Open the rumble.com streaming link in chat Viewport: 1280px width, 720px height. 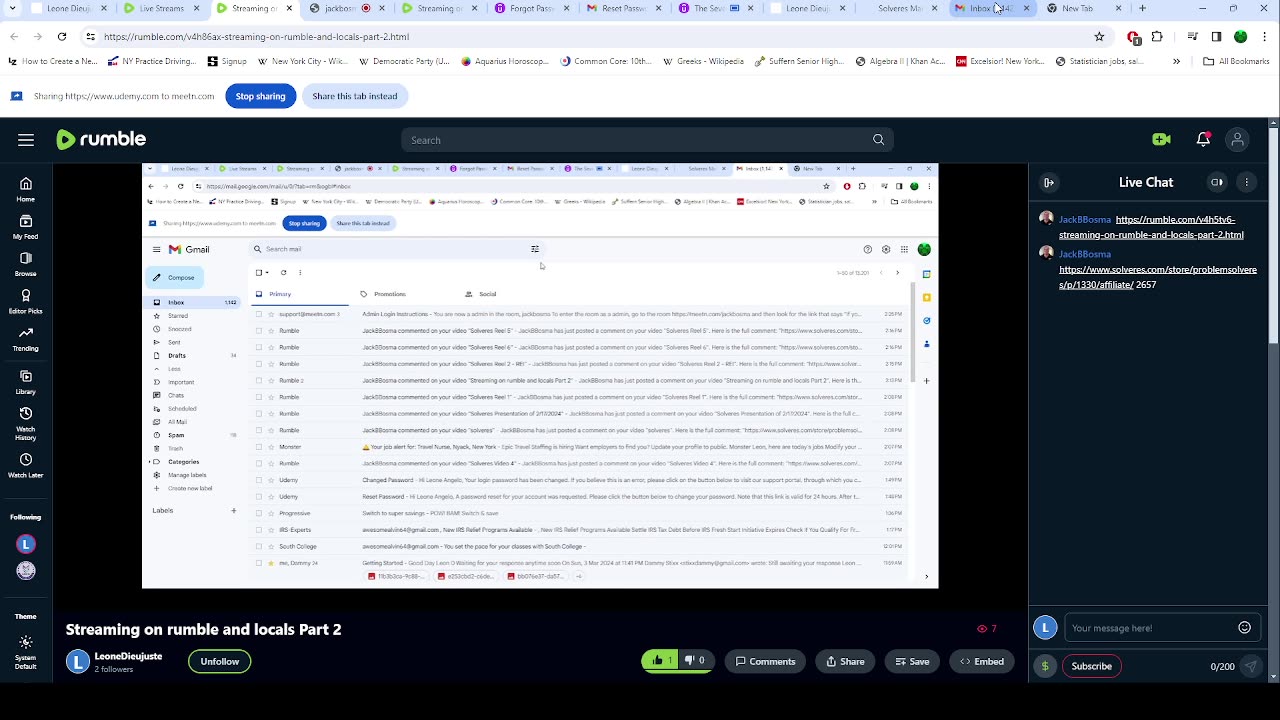tap(1151, 227)
